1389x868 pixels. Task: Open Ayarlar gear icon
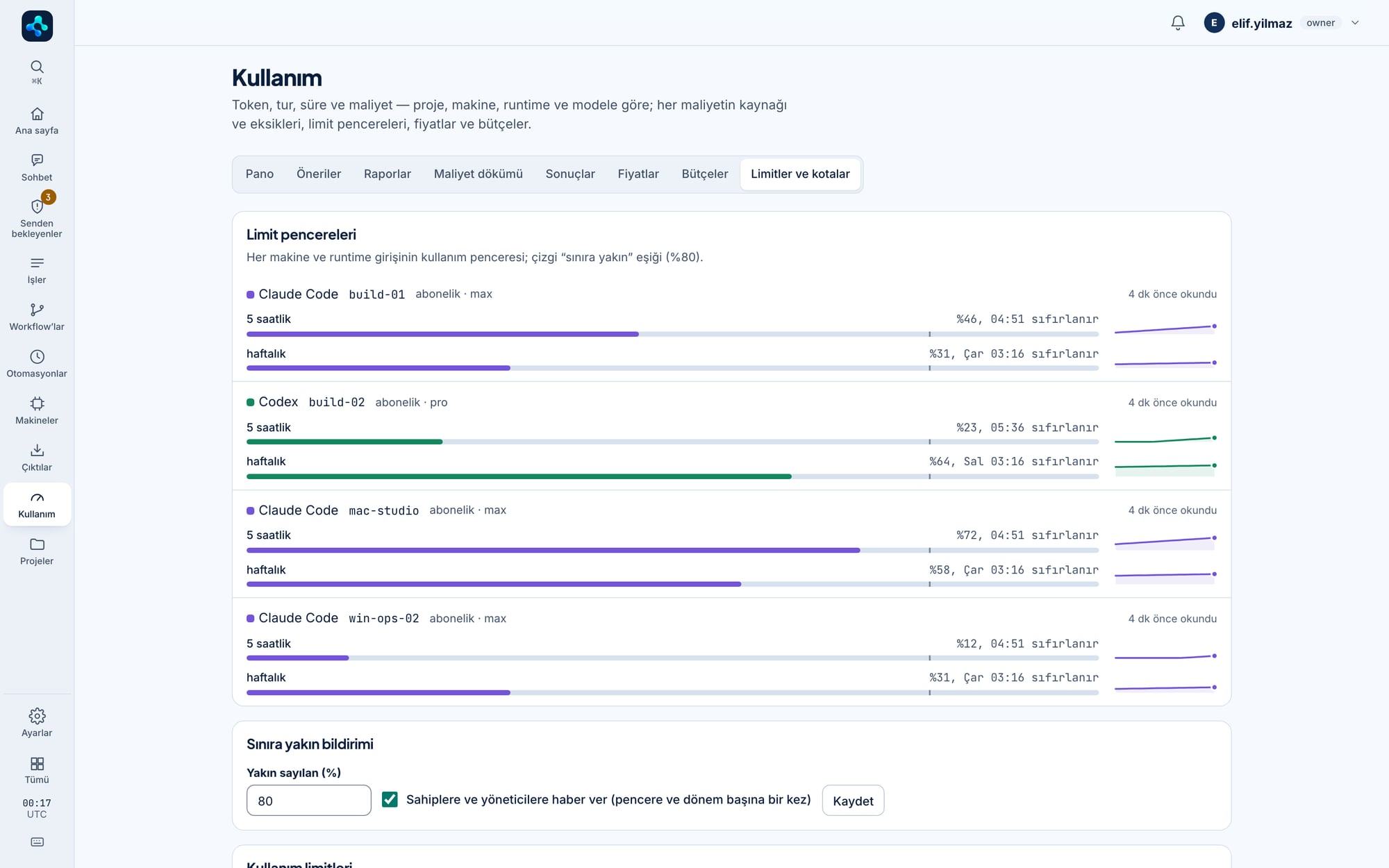point(37,716)
